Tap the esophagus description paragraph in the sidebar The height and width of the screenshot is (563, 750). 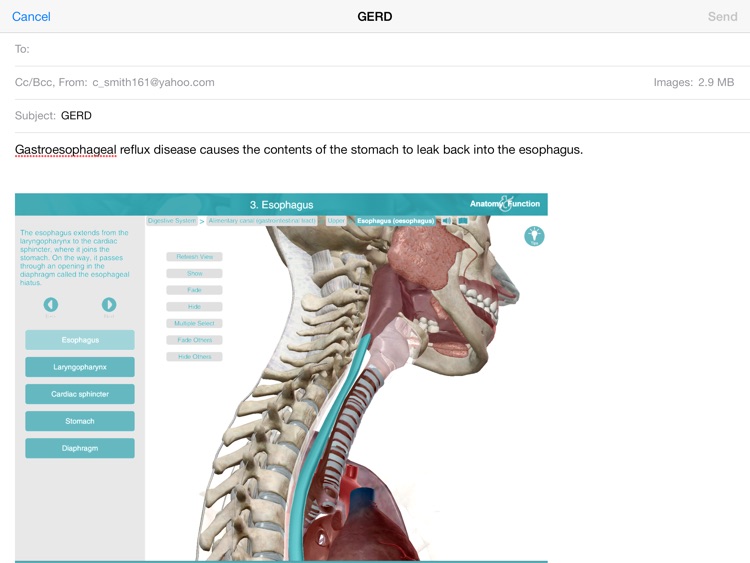click(75, 257)
